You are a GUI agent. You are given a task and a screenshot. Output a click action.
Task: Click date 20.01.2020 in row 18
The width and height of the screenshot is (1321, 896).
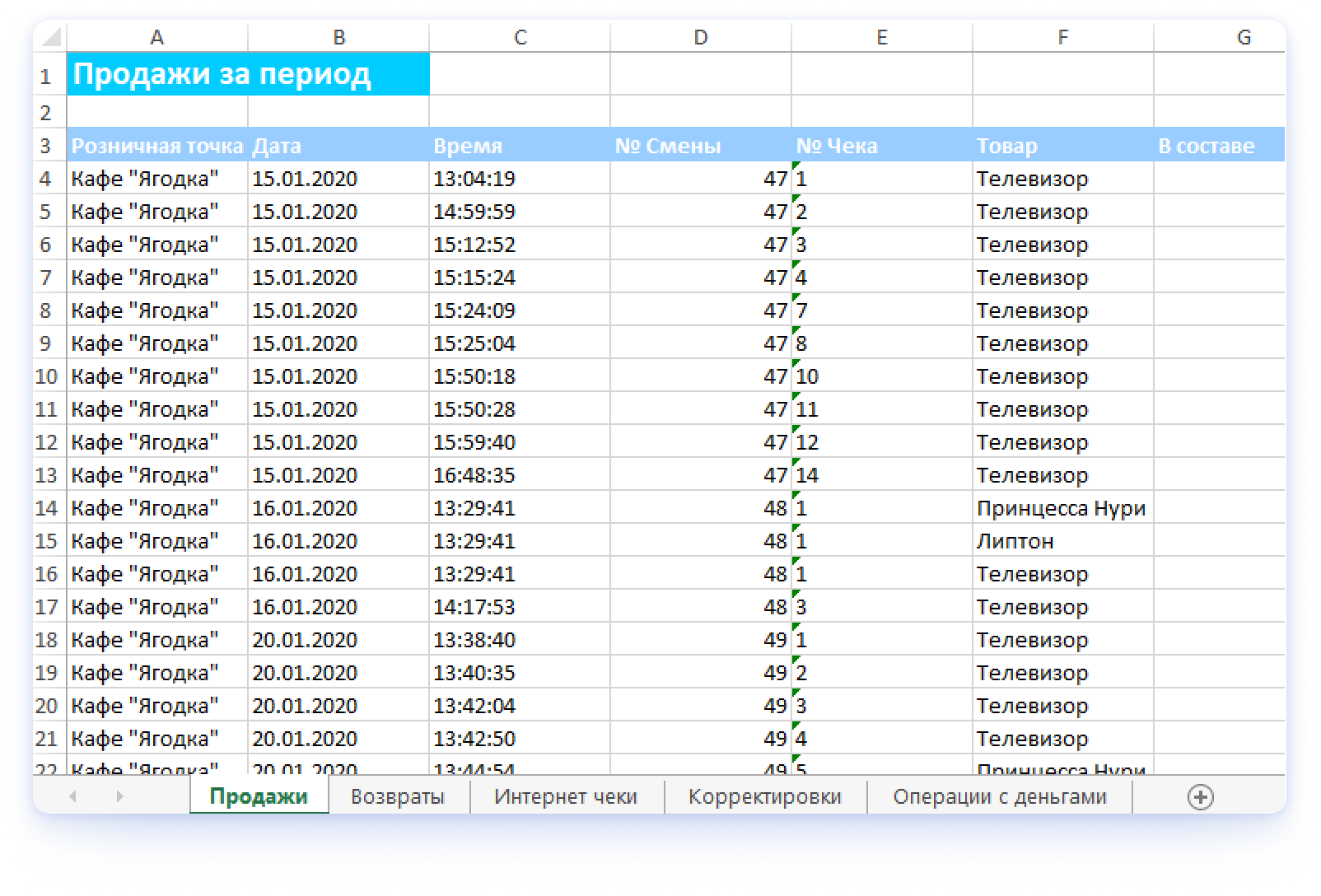(x=338, y=639)
